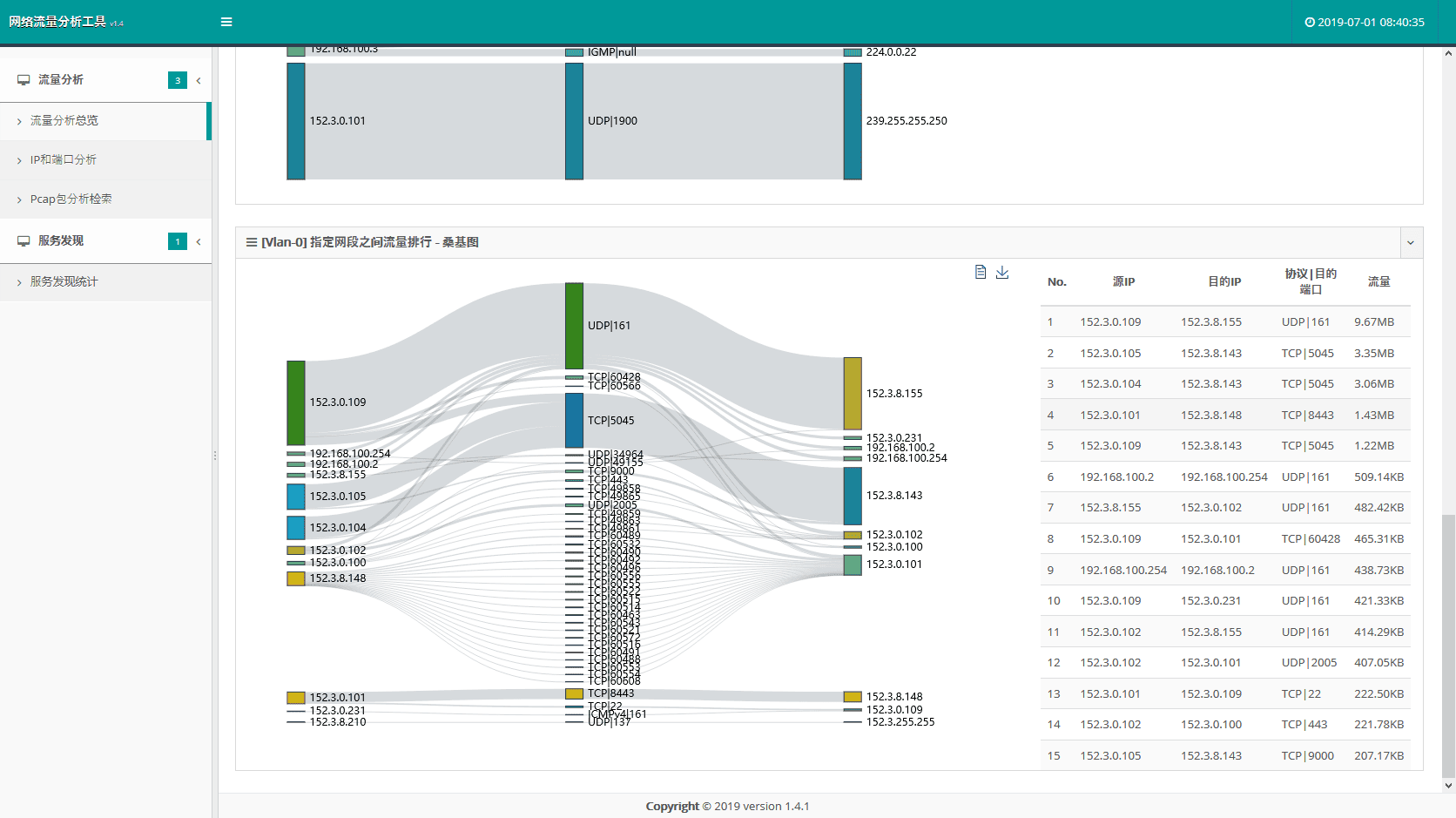
Task: Open 服务发现统计 page
Action: (64, 282)
